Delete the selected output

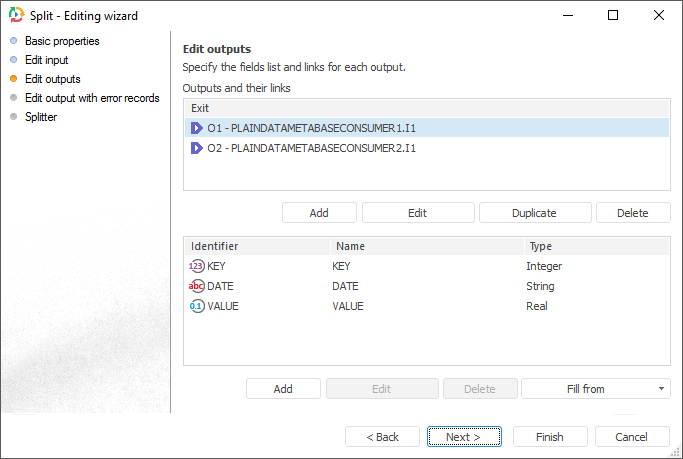click(632, 213)
